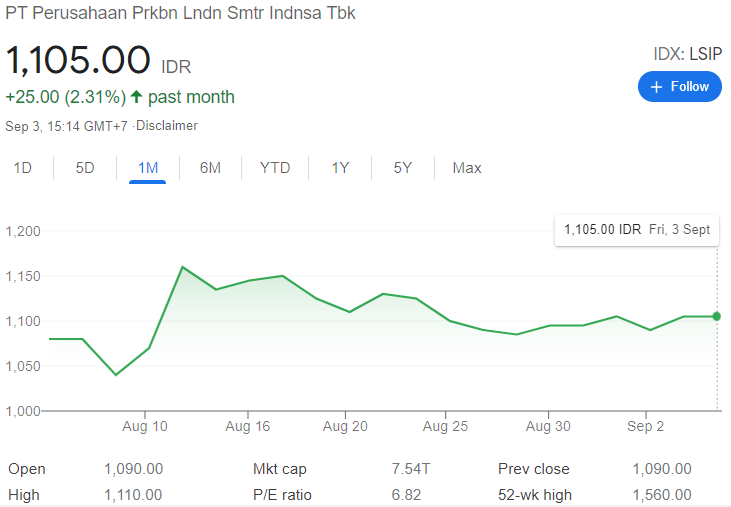Viewport: 731px width, 507px height.
Task: Click the green up arrow icon
Action: point(137,97)
